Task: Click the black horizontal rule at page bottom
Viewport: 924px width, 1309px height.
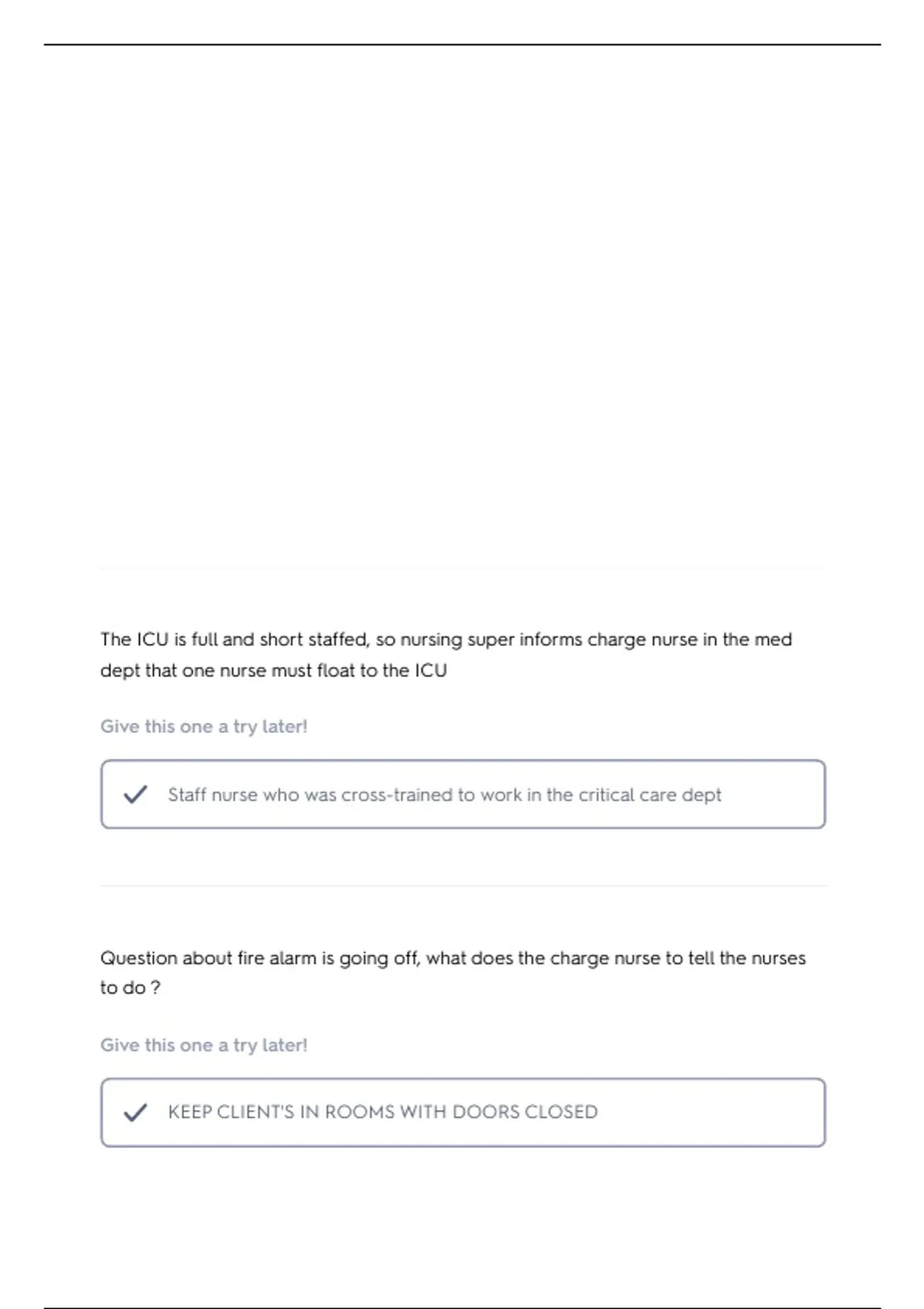Action: pyautogui.click(x=462, y=1307)
